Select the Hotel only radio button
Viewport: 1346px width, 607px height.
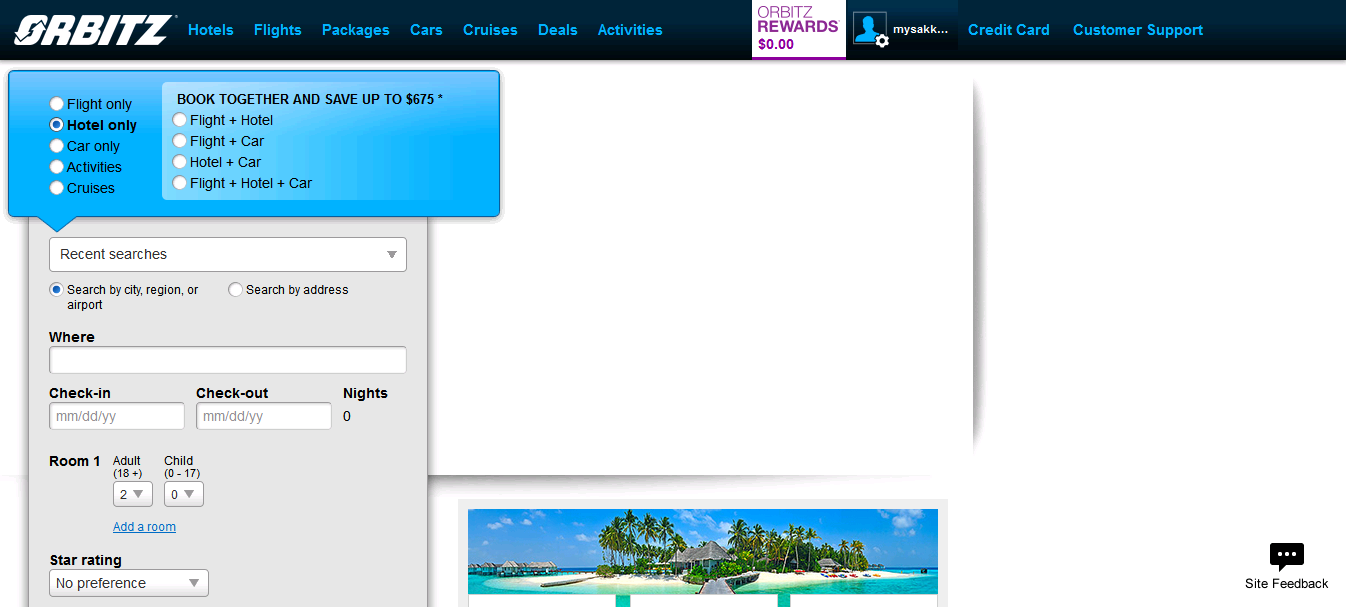pos(57,125)
